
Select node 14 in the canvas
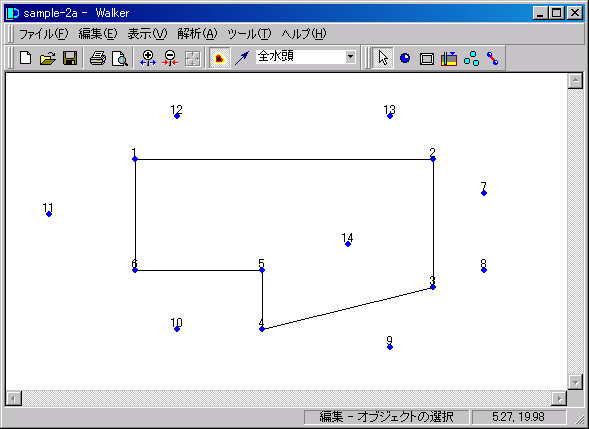tap(348, 244)
